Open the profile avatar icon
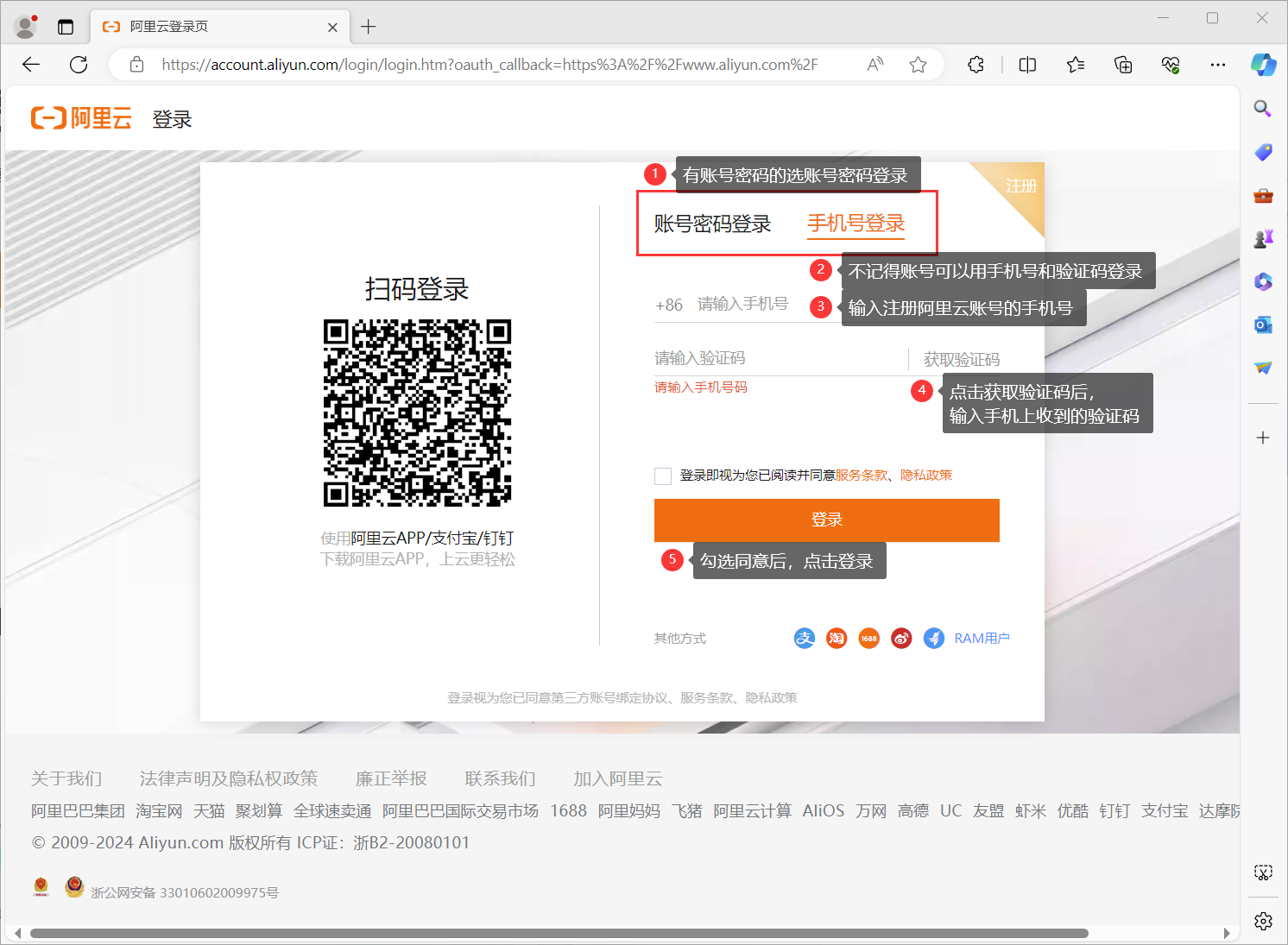This screenshot has width=1288, height=945. coord(26,27)
